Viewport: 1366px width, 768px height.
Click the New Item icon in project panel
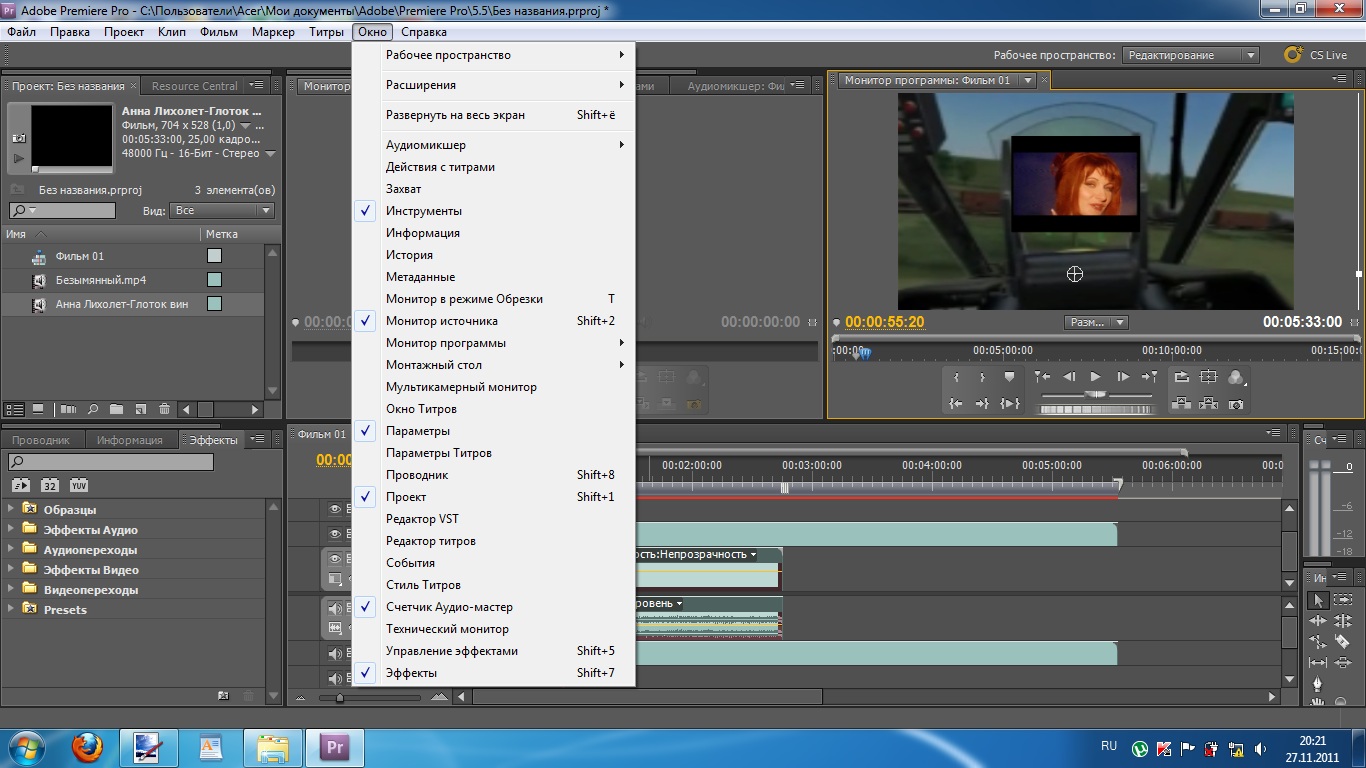tap(141, 409)
